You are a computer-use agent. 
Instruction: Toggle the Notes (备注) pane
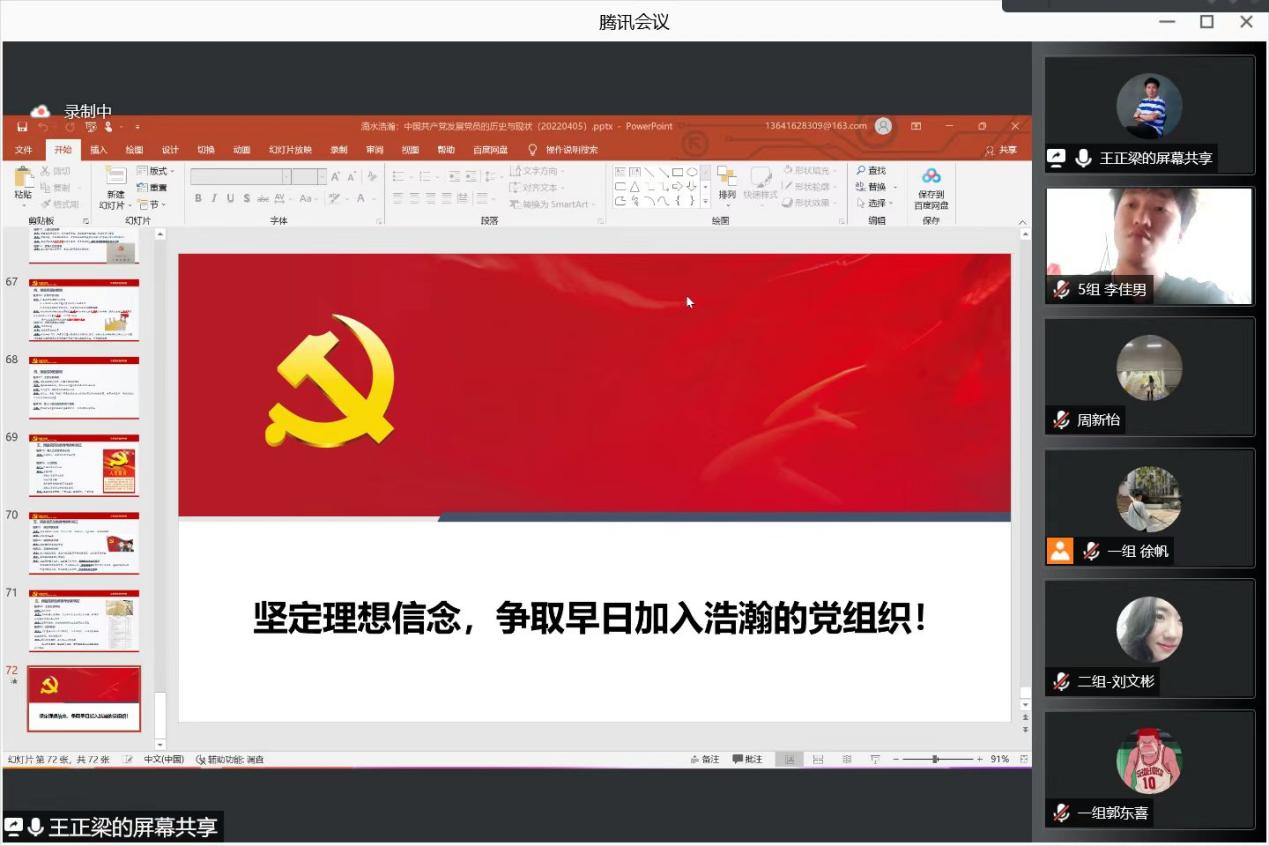point(705,760)
